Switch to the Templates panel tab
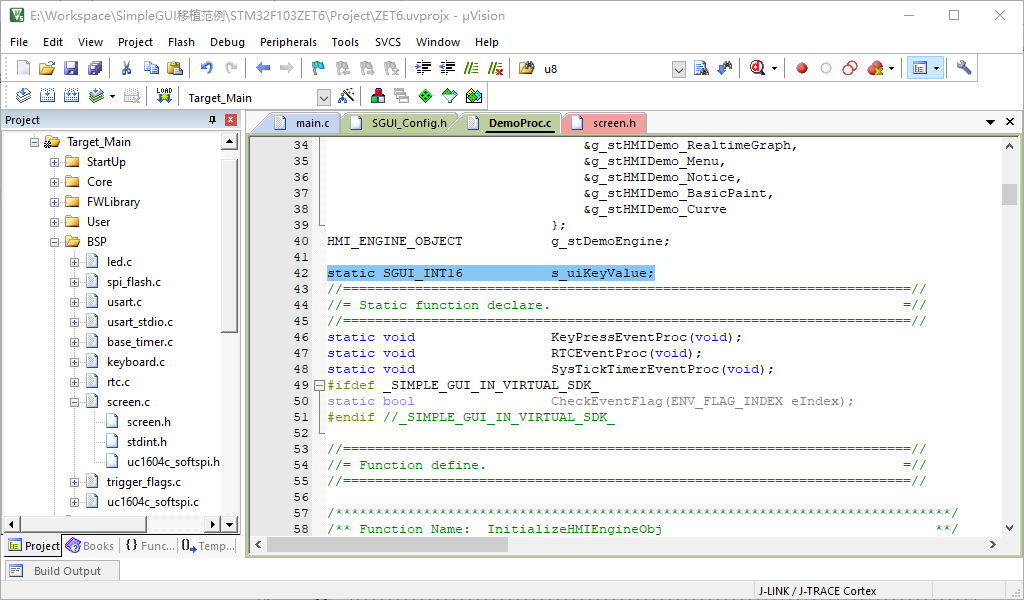The height and width of the screenshot is (600, 1024). click(208, 546)
